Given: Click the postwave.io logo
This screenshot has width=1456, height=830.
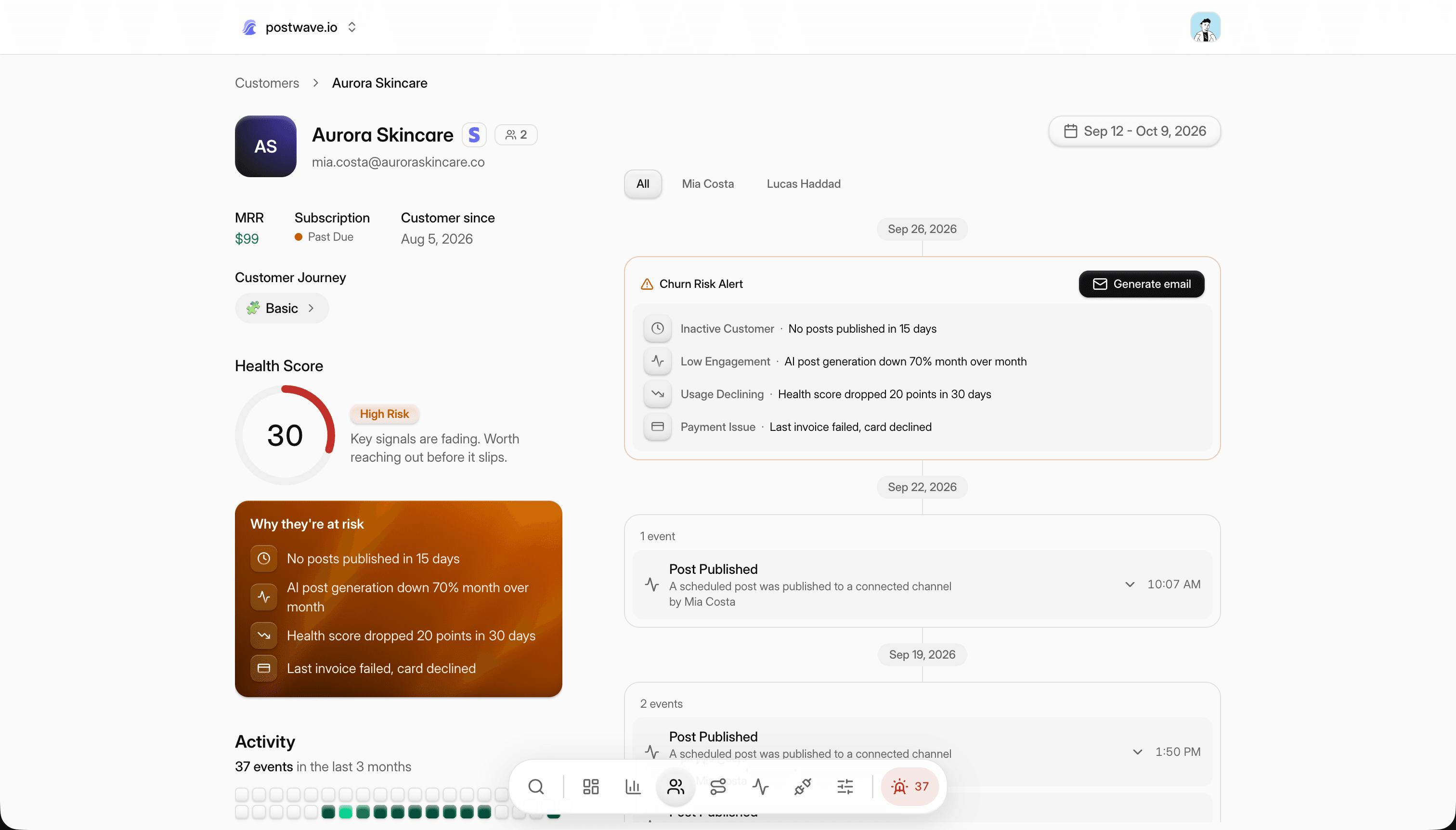Looking at the screenshot, I should [x=249, y=27].
